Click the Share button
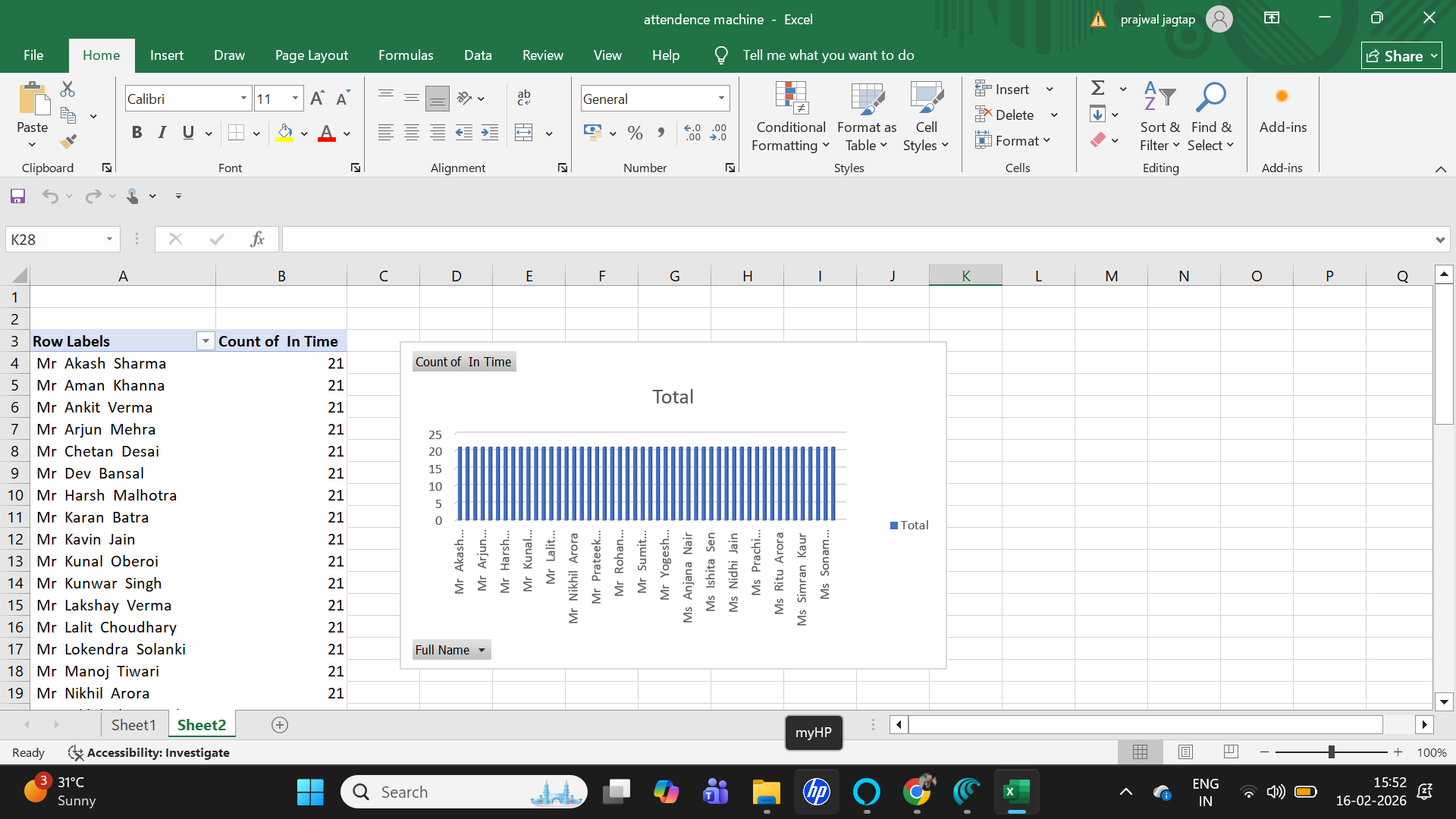The width and height of the screenshot is (1456, 819). (x=1401, y=55)
